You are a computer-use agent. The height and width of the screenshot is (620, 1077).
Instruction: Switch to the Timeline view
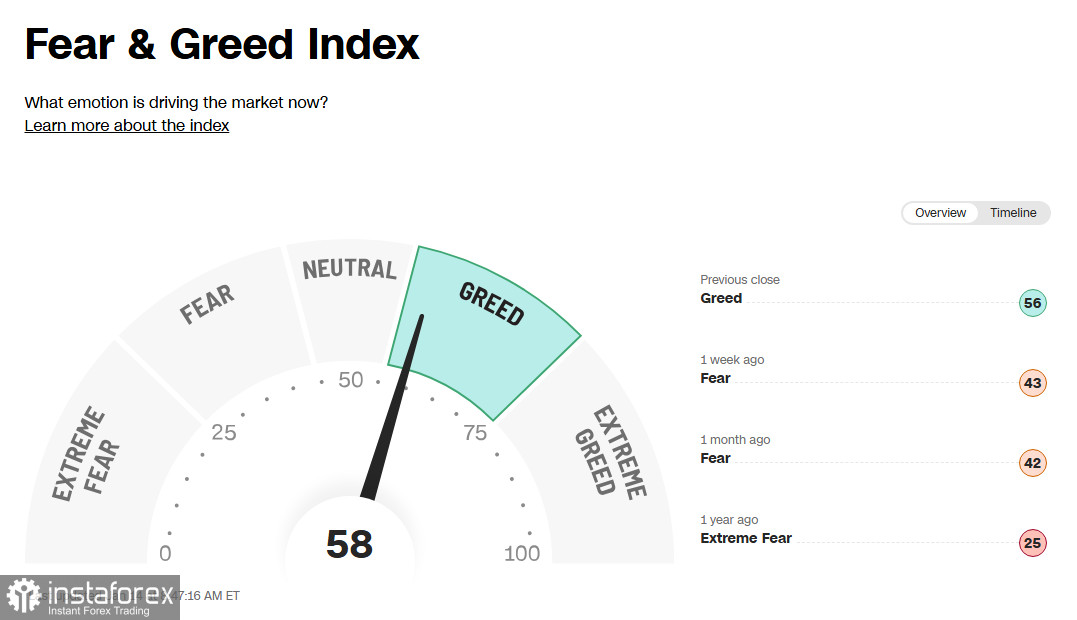click(1013, 213)
